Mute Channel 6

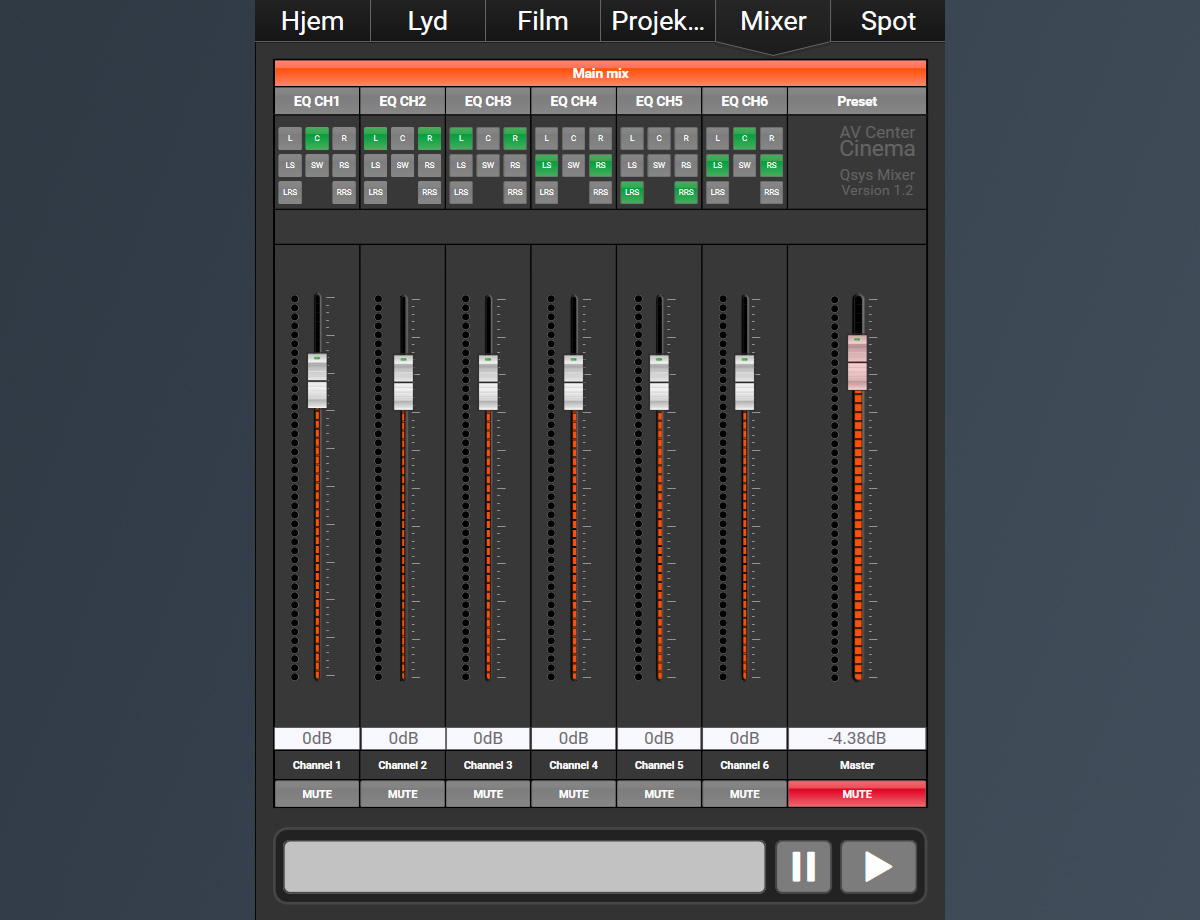744,794
